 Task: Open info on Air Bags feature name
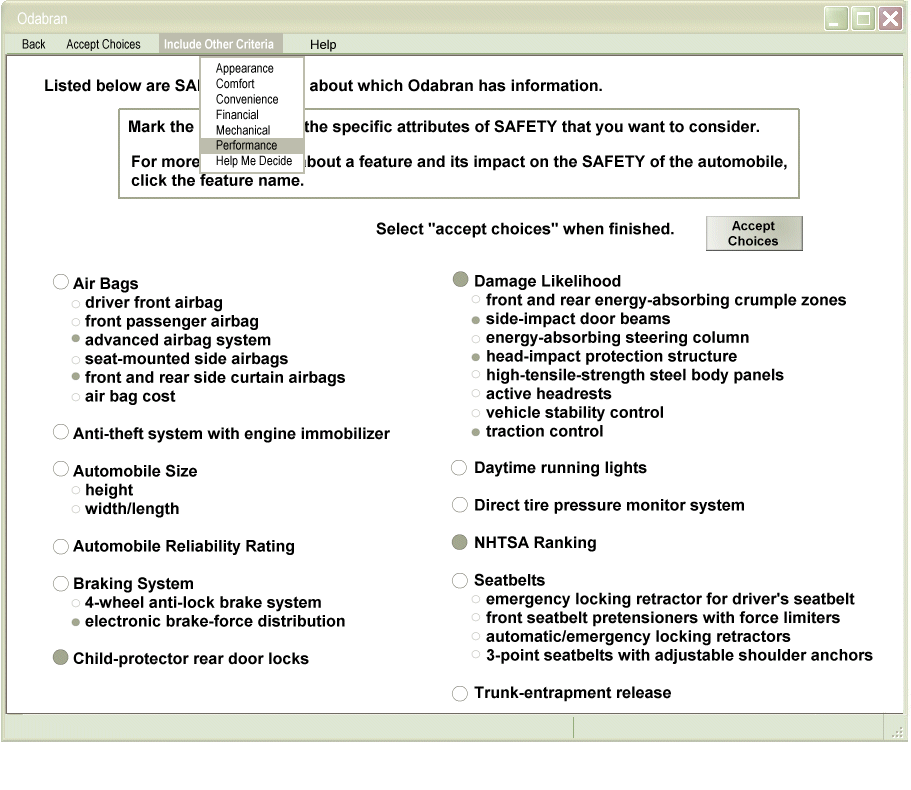pos(106,283)
